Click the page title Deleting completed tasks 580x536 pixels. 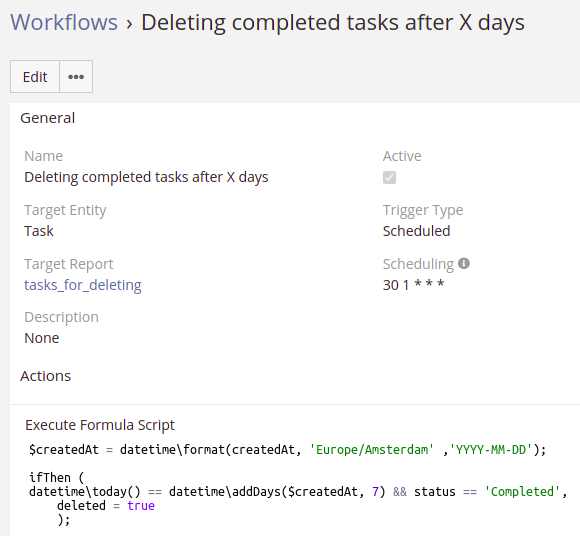(x=333, y=23)
